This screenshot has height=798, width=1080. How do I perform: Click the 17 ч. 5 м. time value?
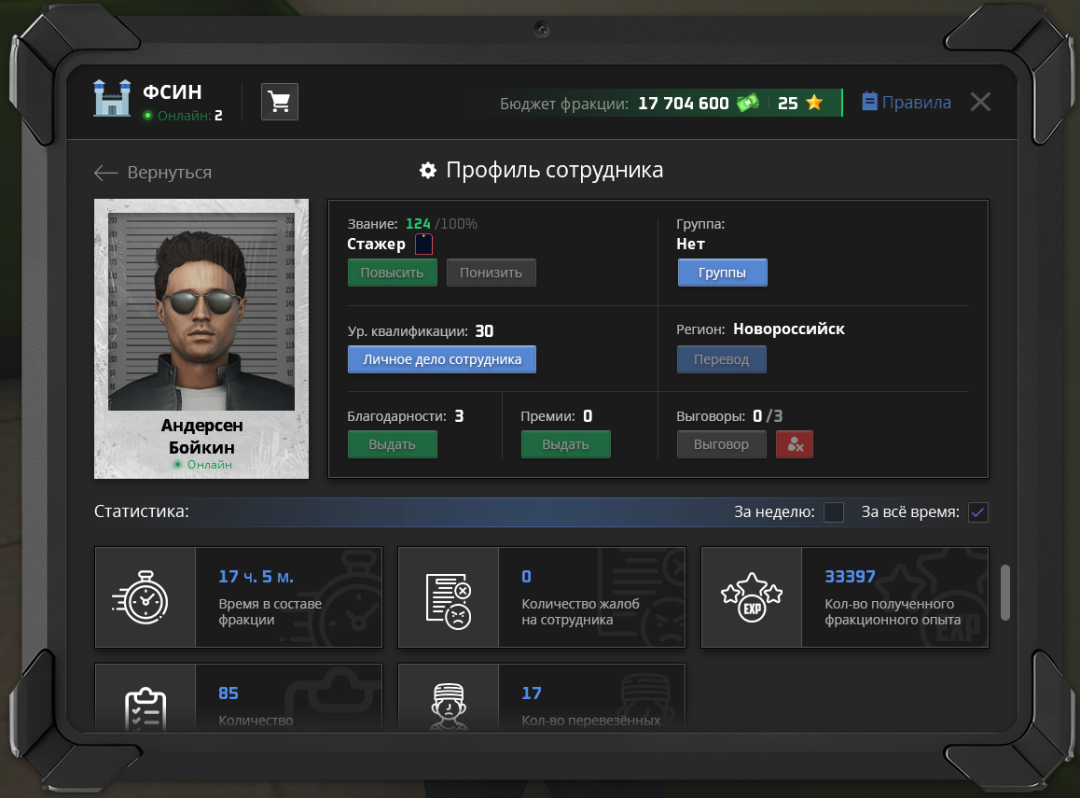[256, 576]
